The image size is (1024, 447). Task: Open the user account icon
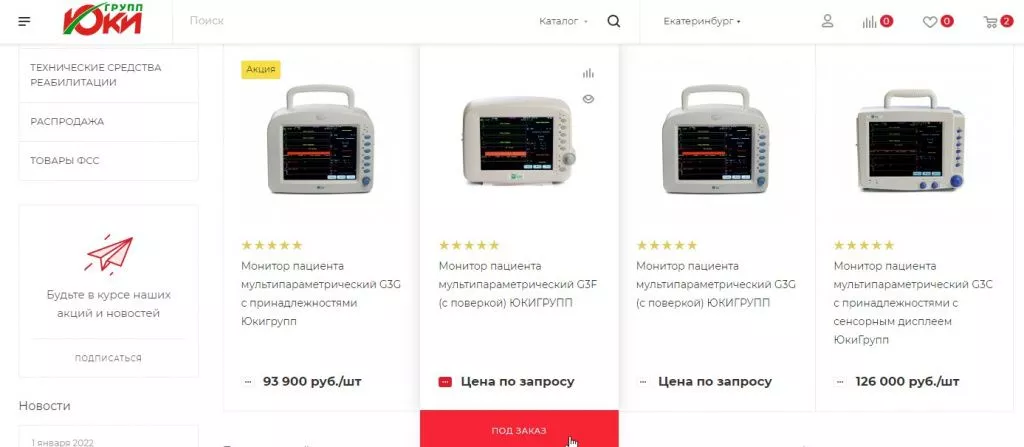827,21
